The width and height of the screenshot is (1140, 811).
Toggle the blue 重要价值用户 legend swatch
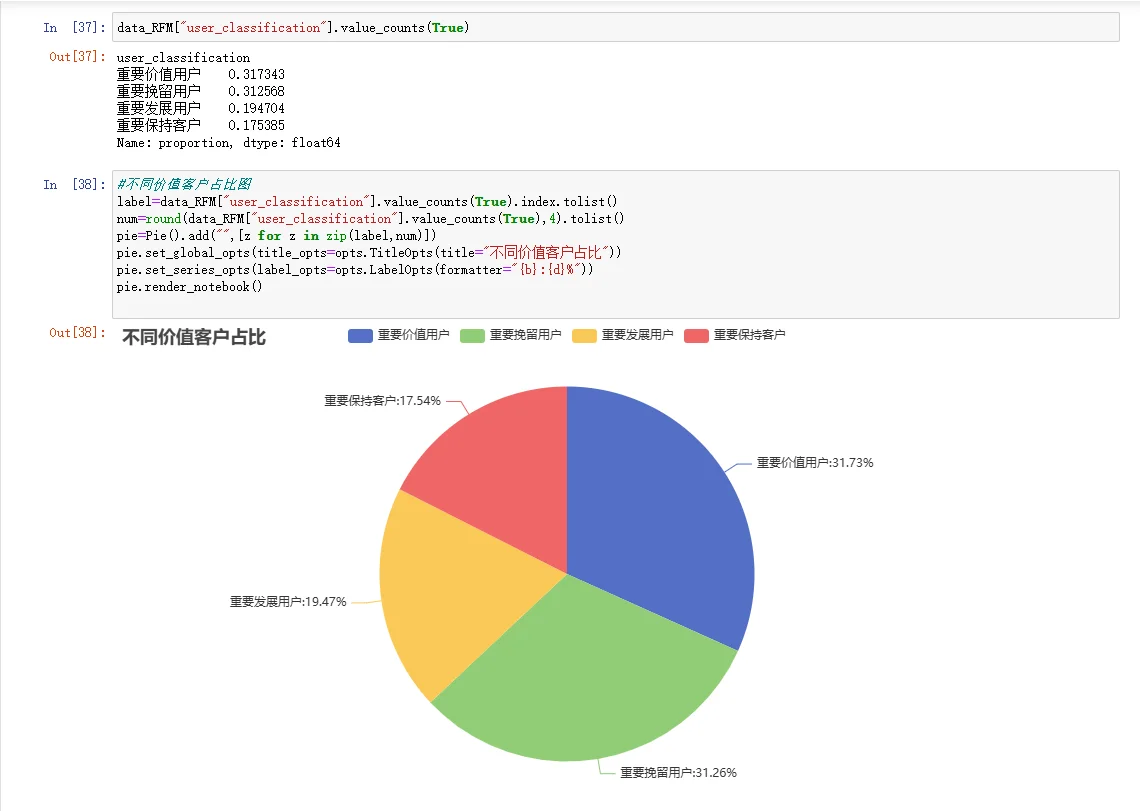coord(360,335)
